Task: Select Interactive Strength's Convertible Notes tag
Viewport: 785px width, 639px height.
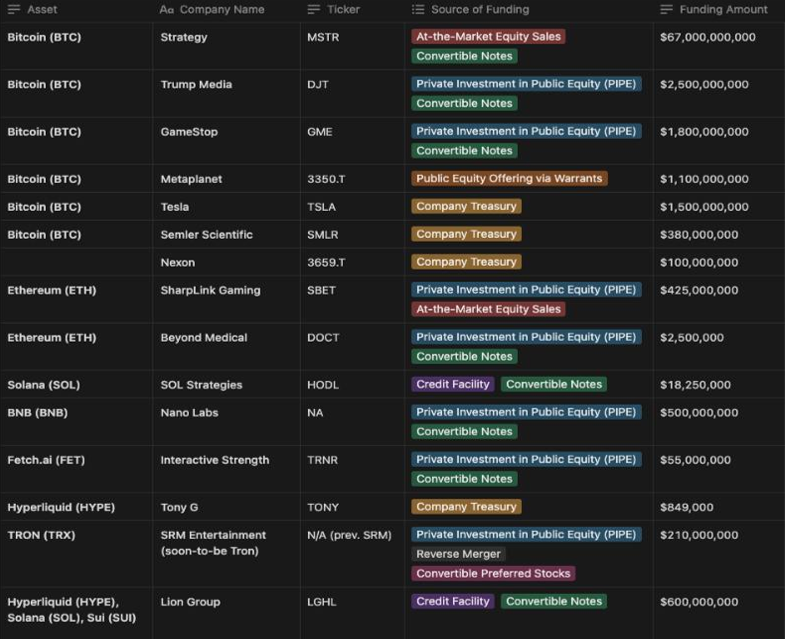Action: [x=464, y=479]
